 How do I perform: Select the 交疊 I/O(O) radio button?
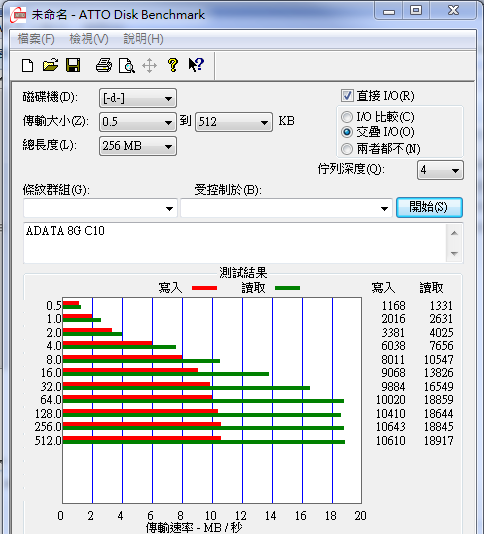pos(347,132)
